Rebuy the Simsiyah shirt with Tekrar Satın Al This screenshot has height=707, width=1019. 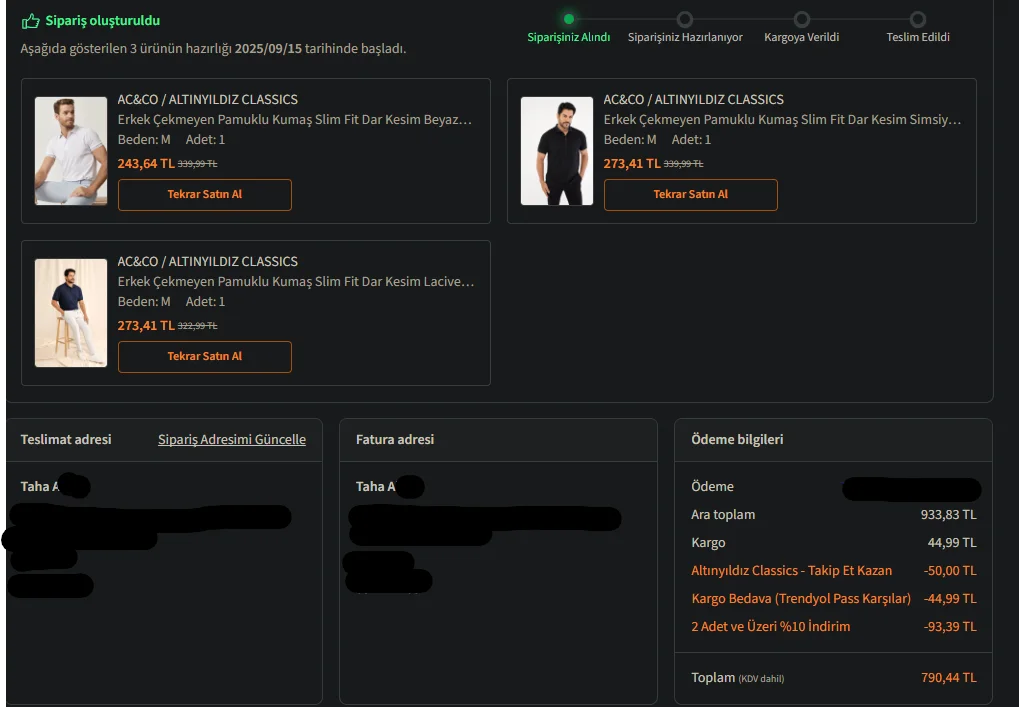click(x=691, y=194)
